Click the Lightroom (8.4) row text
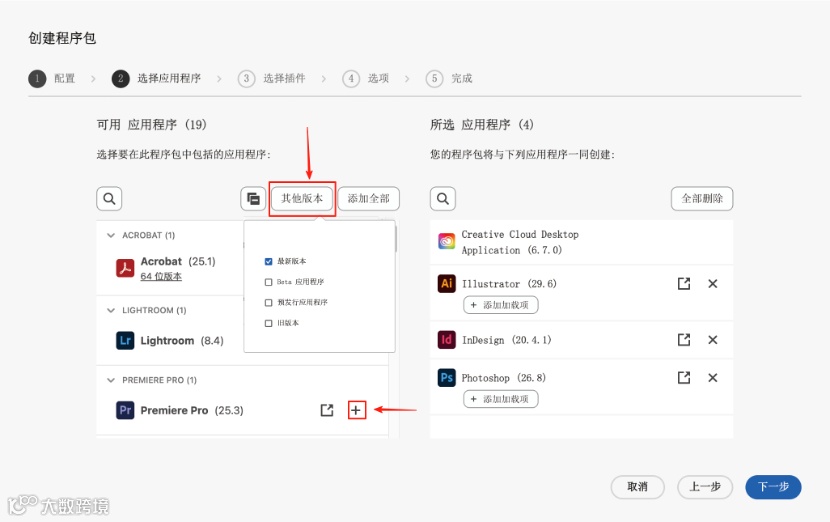Viewport: 830px width, 522px height. [182, 340]
